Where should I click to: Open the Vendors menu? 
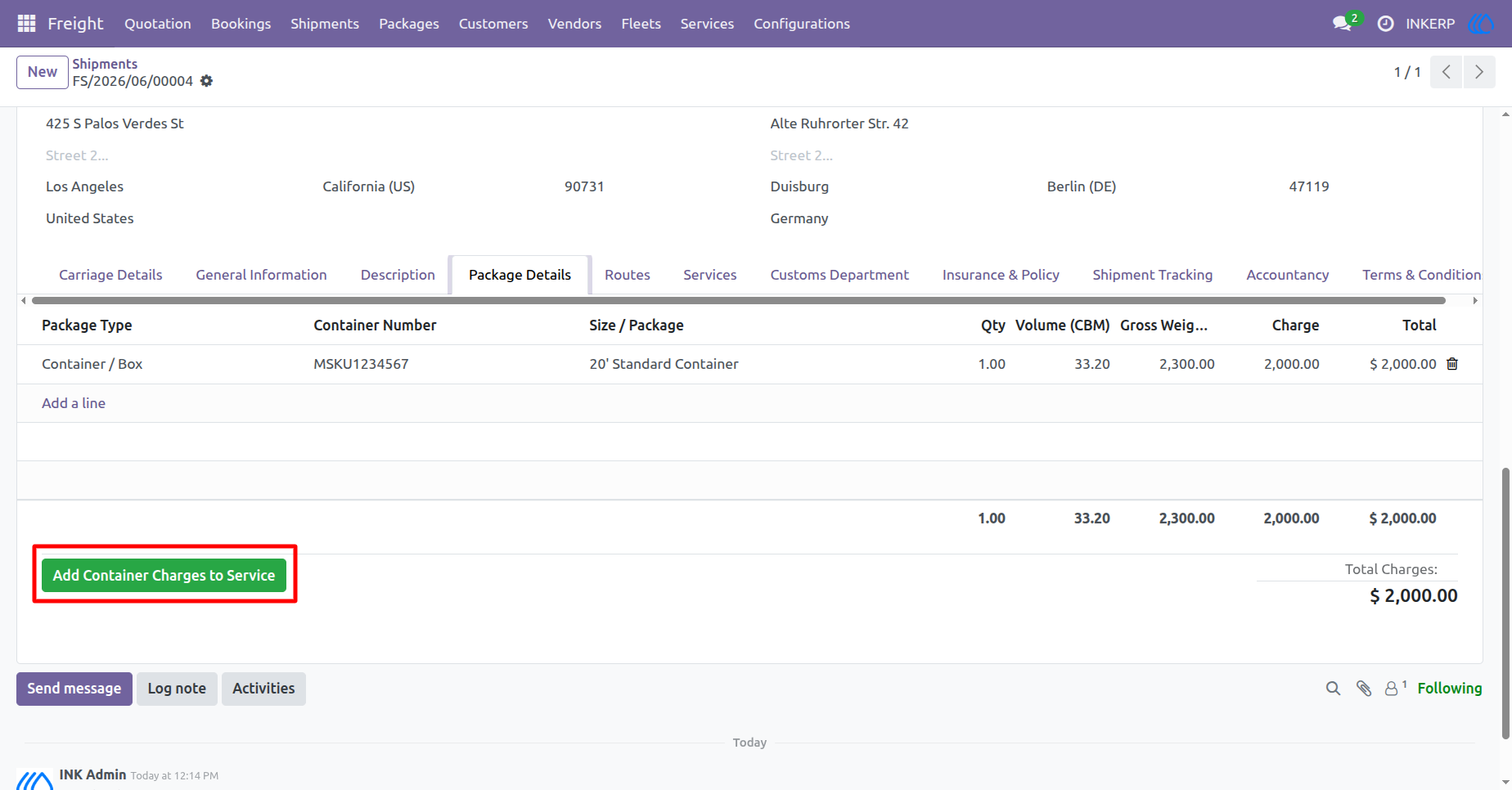pyautogui.click(x=574, y=24)
